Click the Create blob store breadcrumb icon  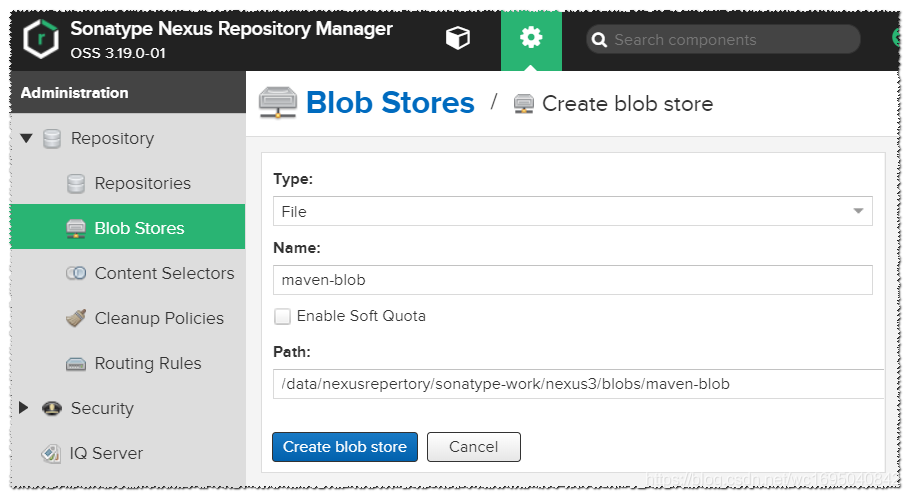coord(523,104)
